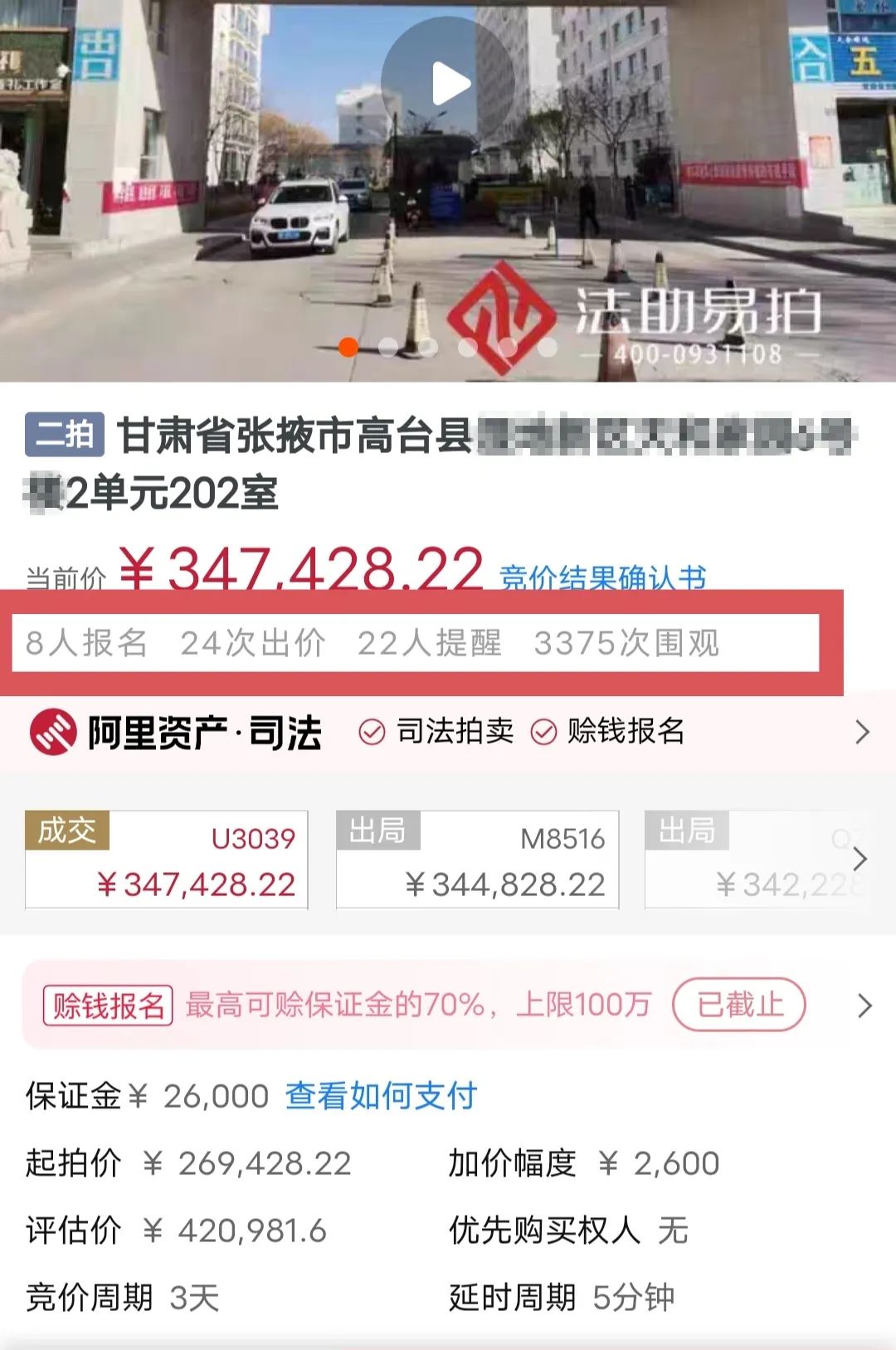
Task: Expand bid records list chevron
Action: [x=860, y=859]
